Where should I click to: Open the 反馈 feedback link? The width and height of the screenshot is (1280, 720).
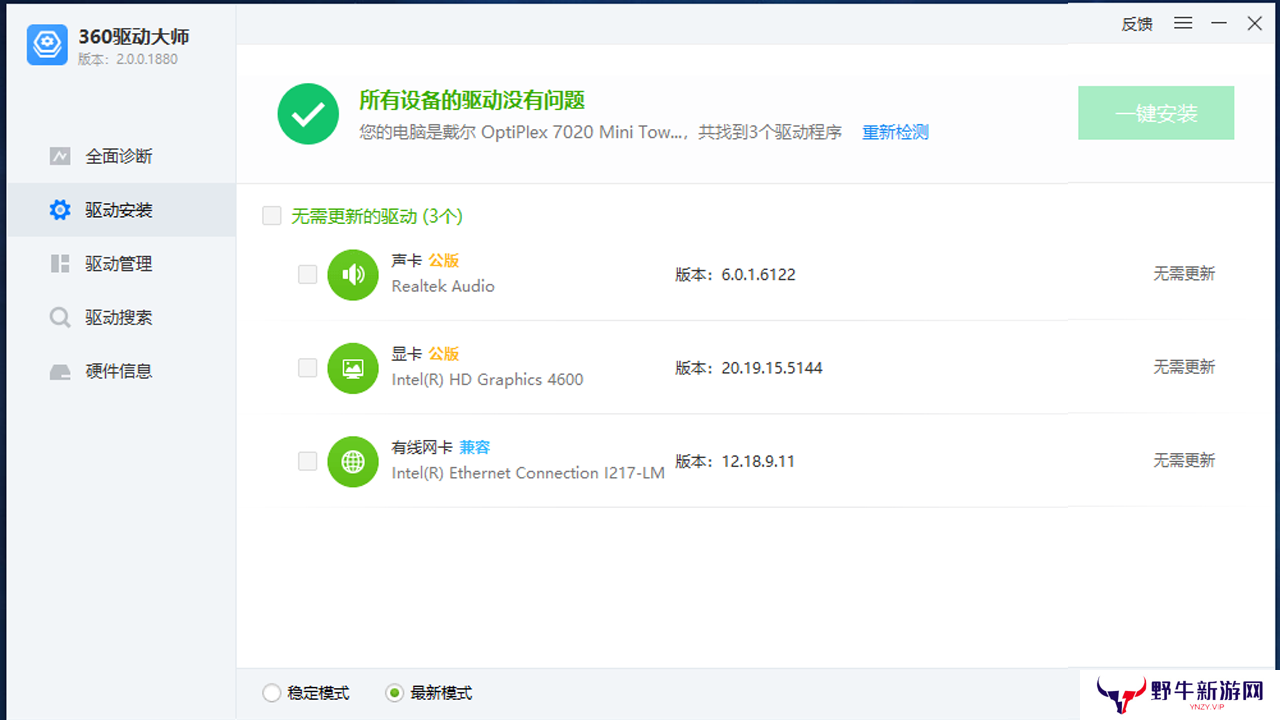click(x=1137, y=24)
